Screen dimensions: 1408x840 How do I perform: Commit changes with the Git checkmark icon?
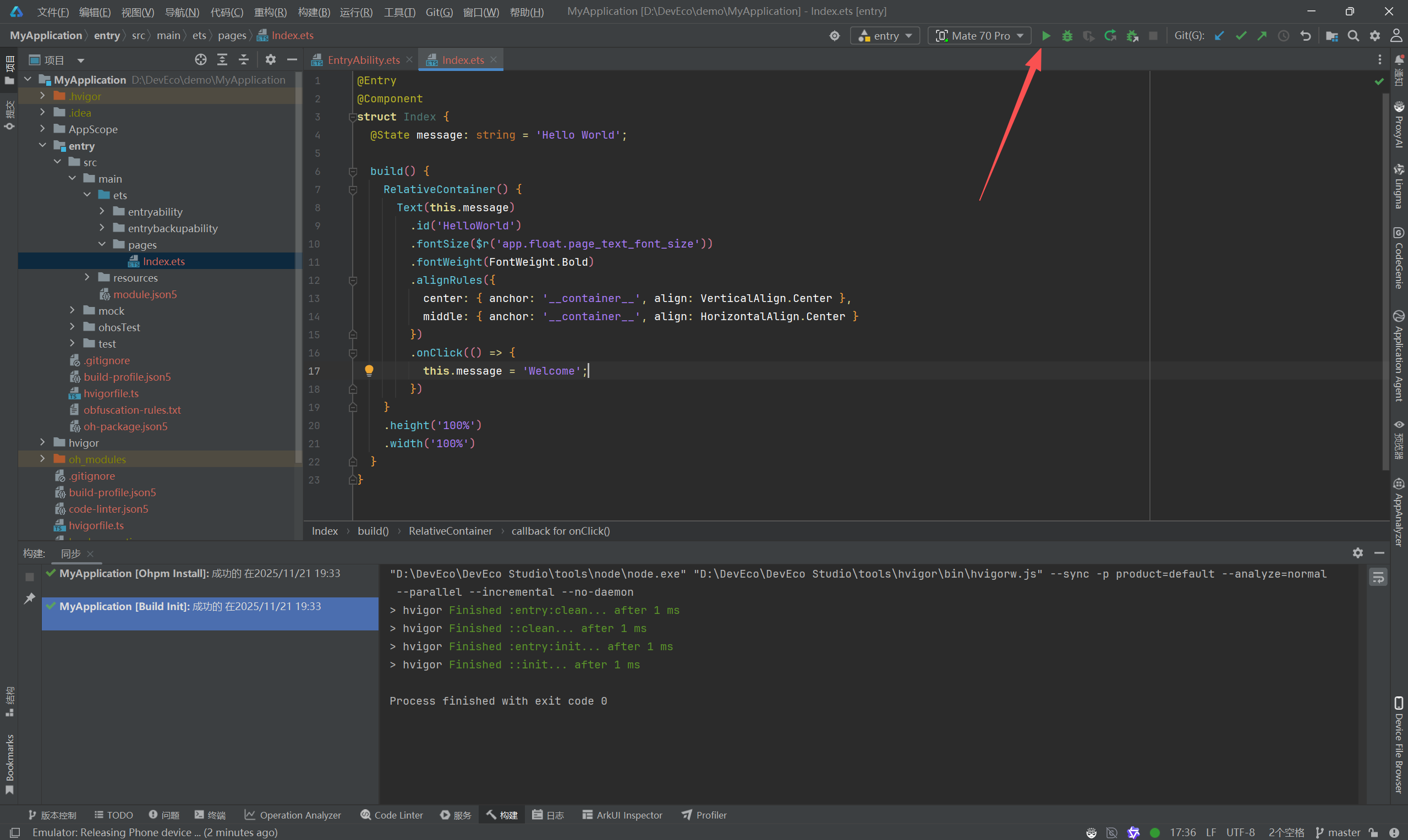pyautogui.click(x=1241, y=36)
